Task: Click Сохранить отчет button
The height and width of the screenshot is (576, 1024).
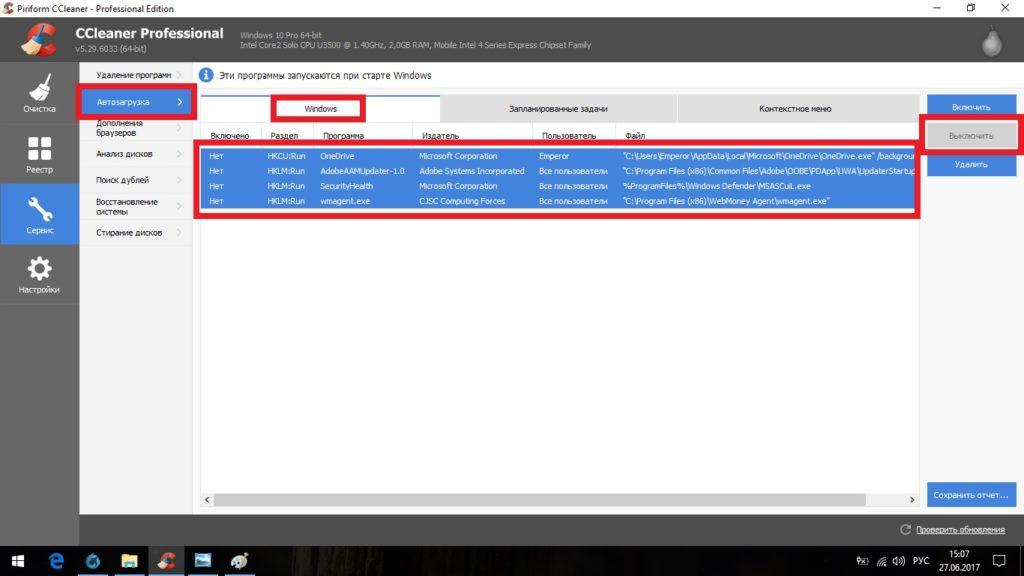Action: click(971, 495)
